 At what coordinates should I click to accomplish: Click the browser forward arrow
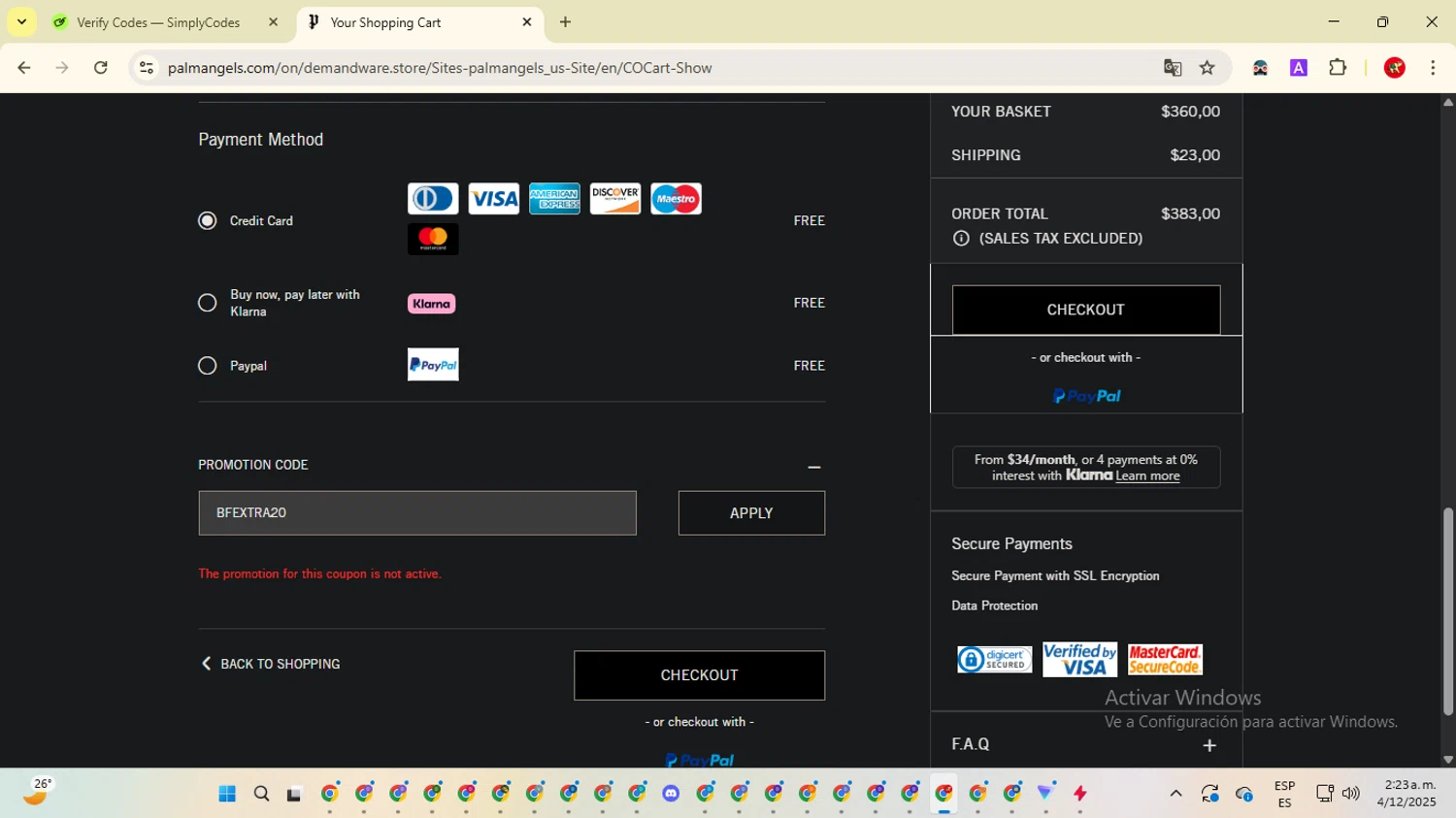coord(62,68)
